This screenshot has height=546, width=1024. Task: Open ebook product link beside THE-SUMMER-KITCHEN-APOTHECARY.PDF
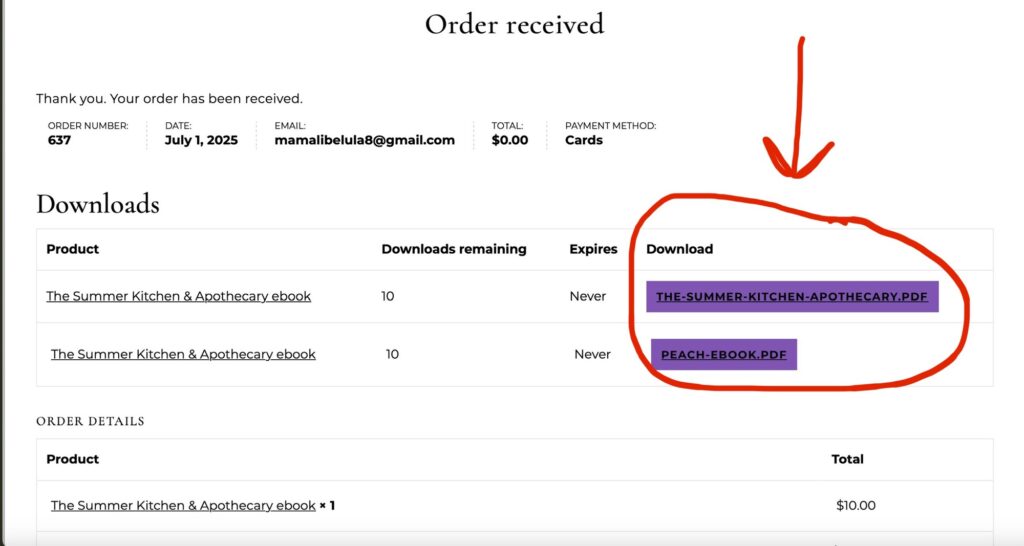pyautogui.click(x=178, y=296)
